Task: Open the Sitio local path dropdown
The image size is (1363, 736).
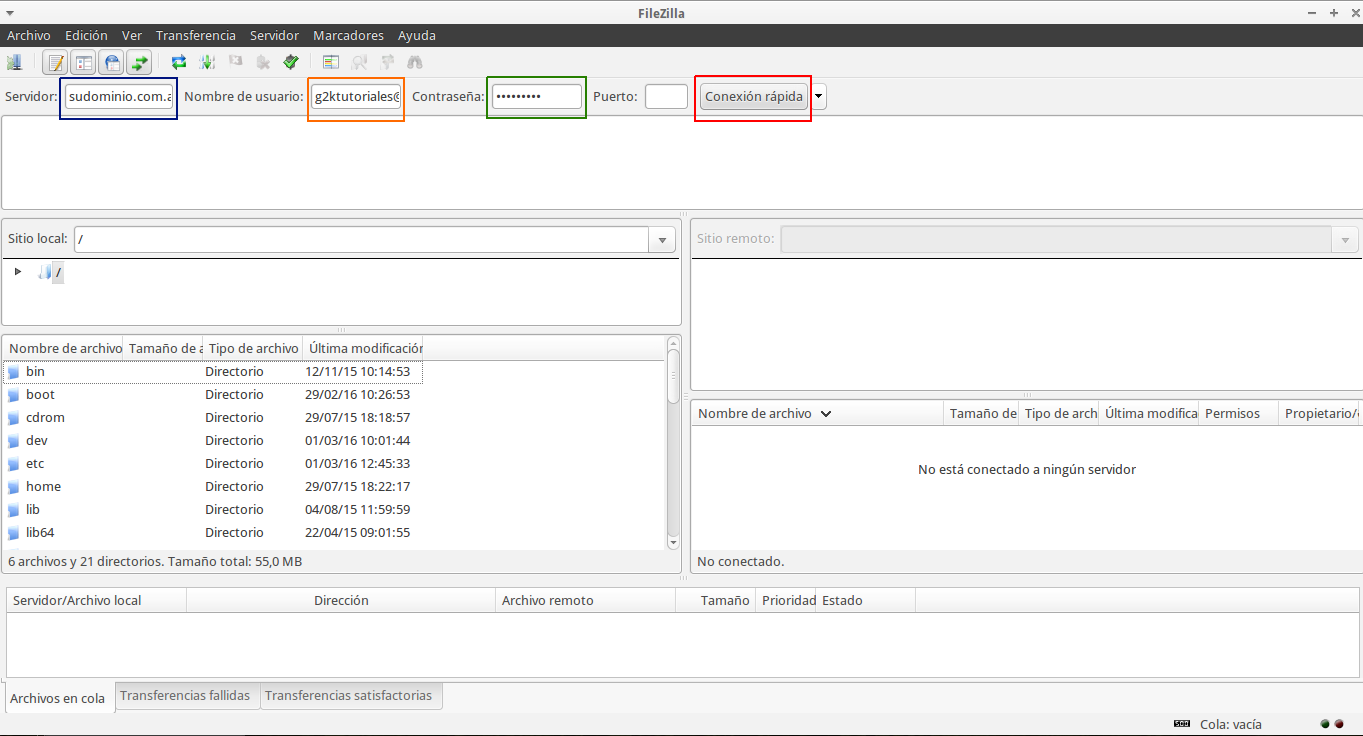Action: 662,240
